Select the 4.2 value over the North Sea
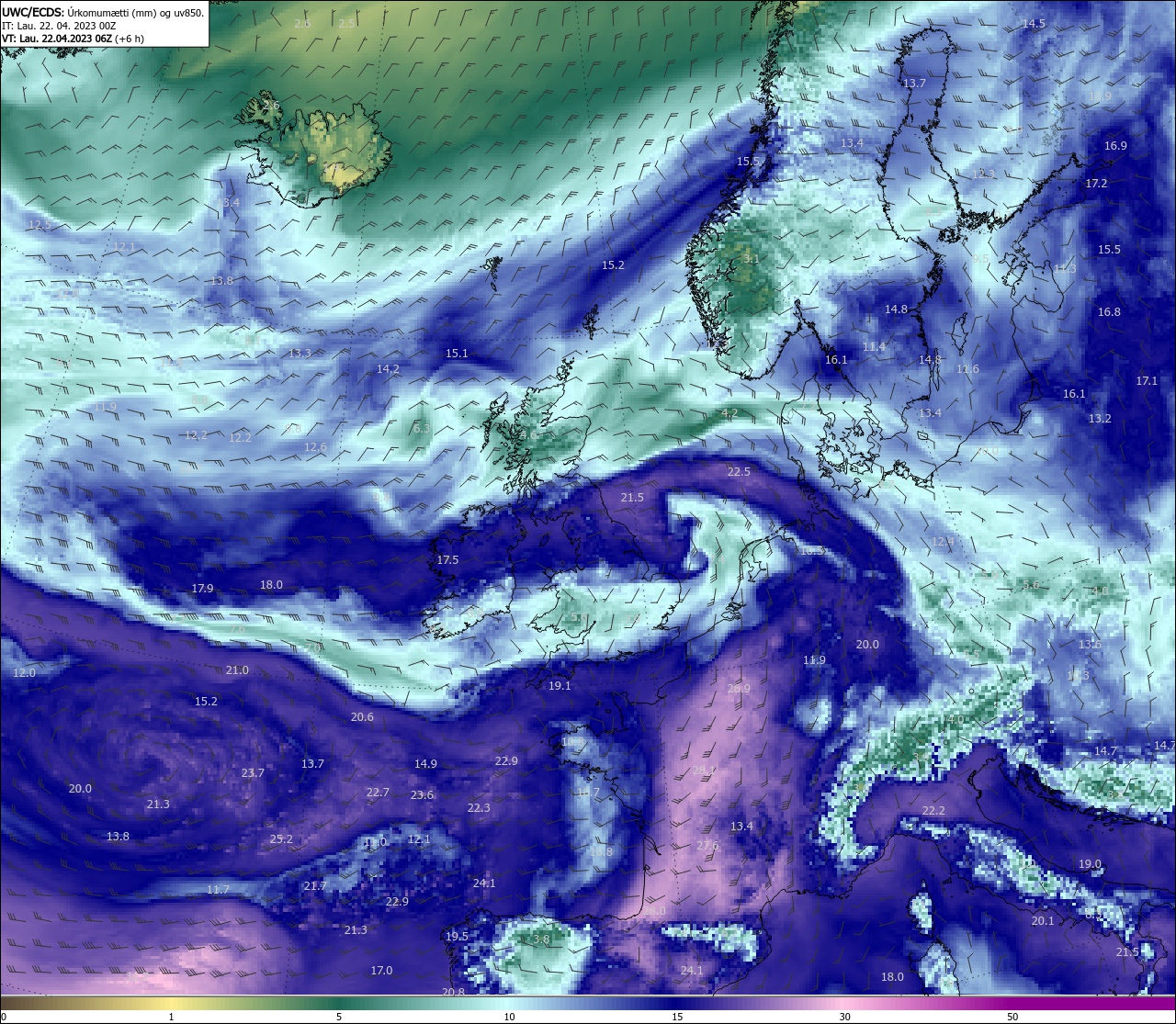 (x=729, y=413)
